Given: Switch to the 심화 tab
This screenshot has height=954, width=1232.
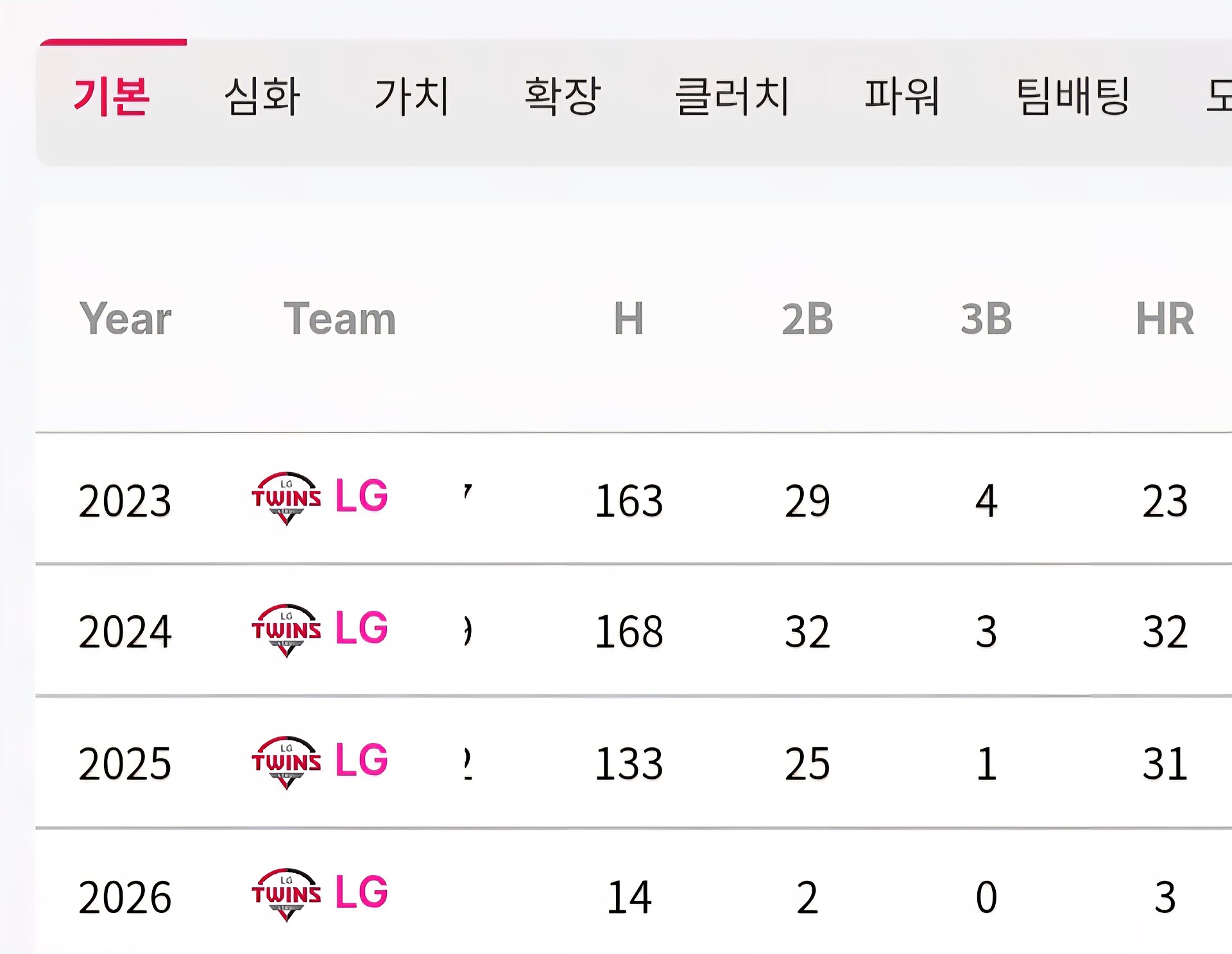Looking at the screenshot, I should coord(262,96).
